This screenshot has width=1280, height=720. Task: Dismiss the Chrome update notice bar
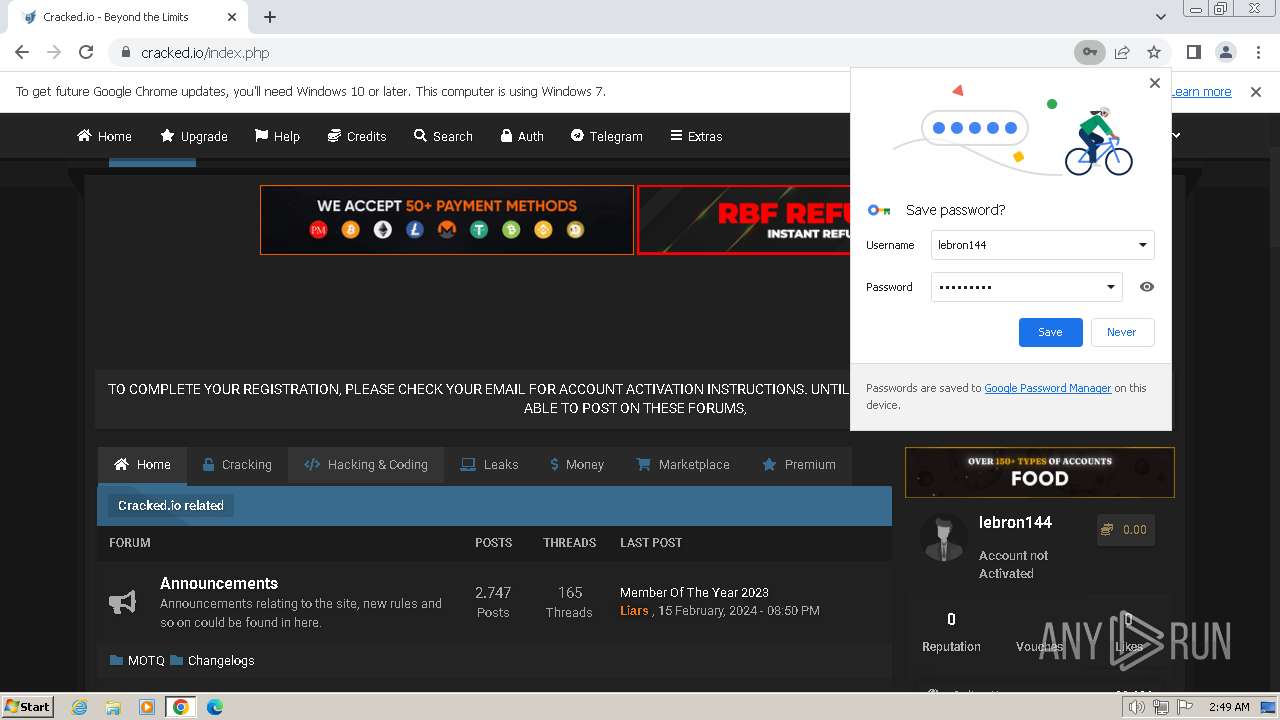(x=1256, y=91)
